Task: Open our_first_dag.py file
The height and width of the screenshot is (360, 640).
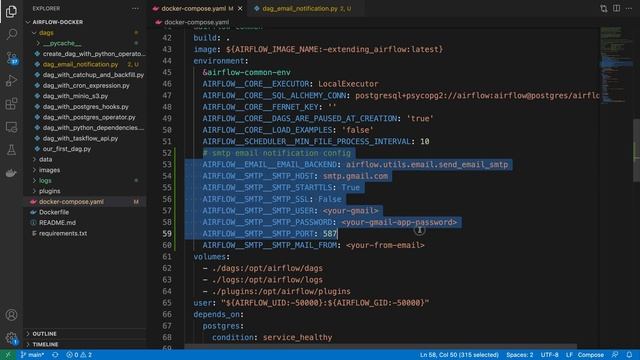Action: pyautogui.click(x=67, y=149)
